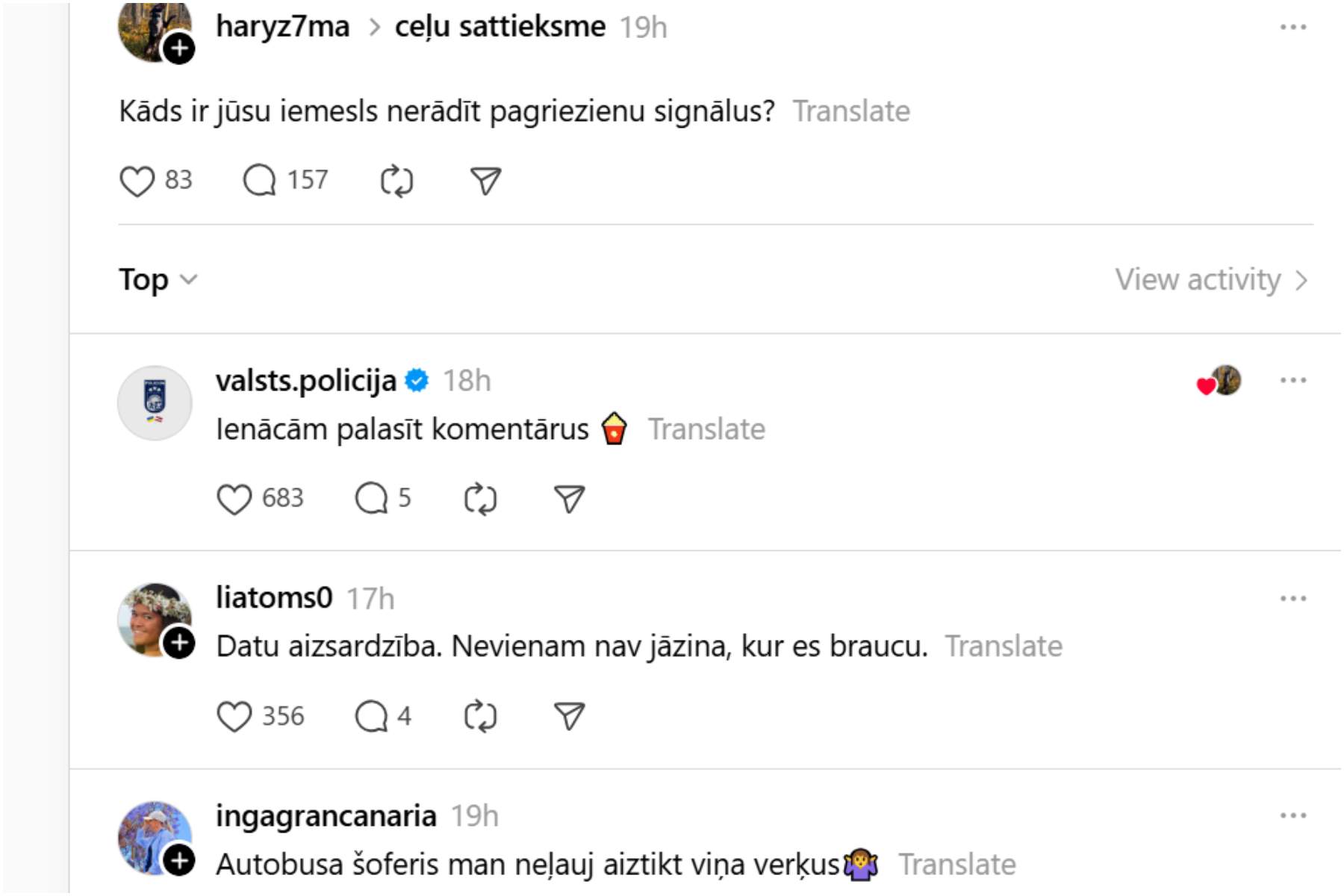Image resolution: width=1344 pixels, height=896 pixels.
Task: Open the 157 replies on haryz7ma's post
Action: (x=260, y=181)
